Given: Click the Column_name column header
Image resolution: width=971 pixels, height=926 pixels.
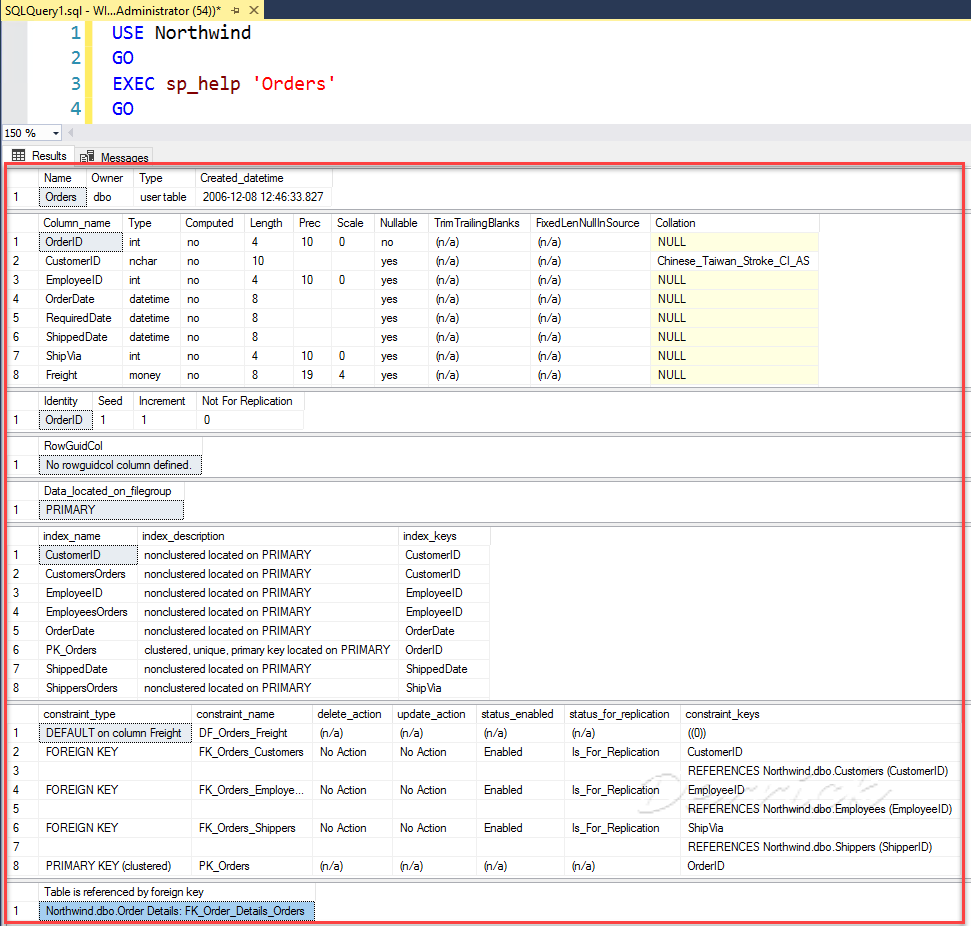Looking at the screenshot, I should (x=81, y=222).
